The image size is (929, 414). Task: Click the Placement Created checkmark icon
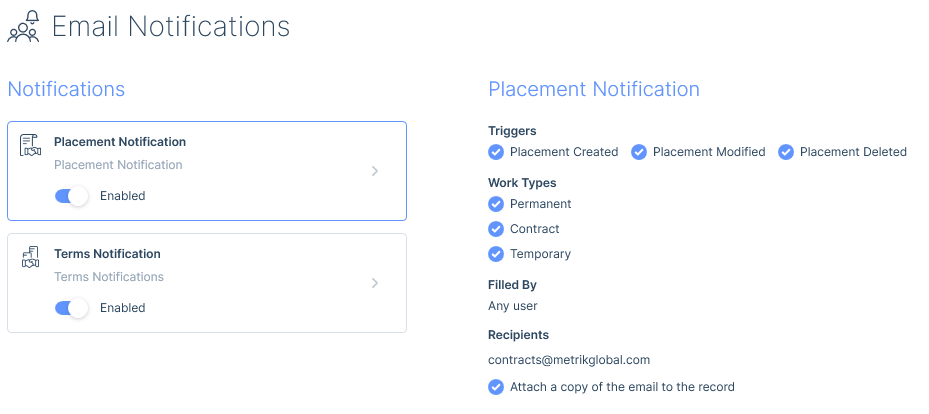(x=496, y=152)
